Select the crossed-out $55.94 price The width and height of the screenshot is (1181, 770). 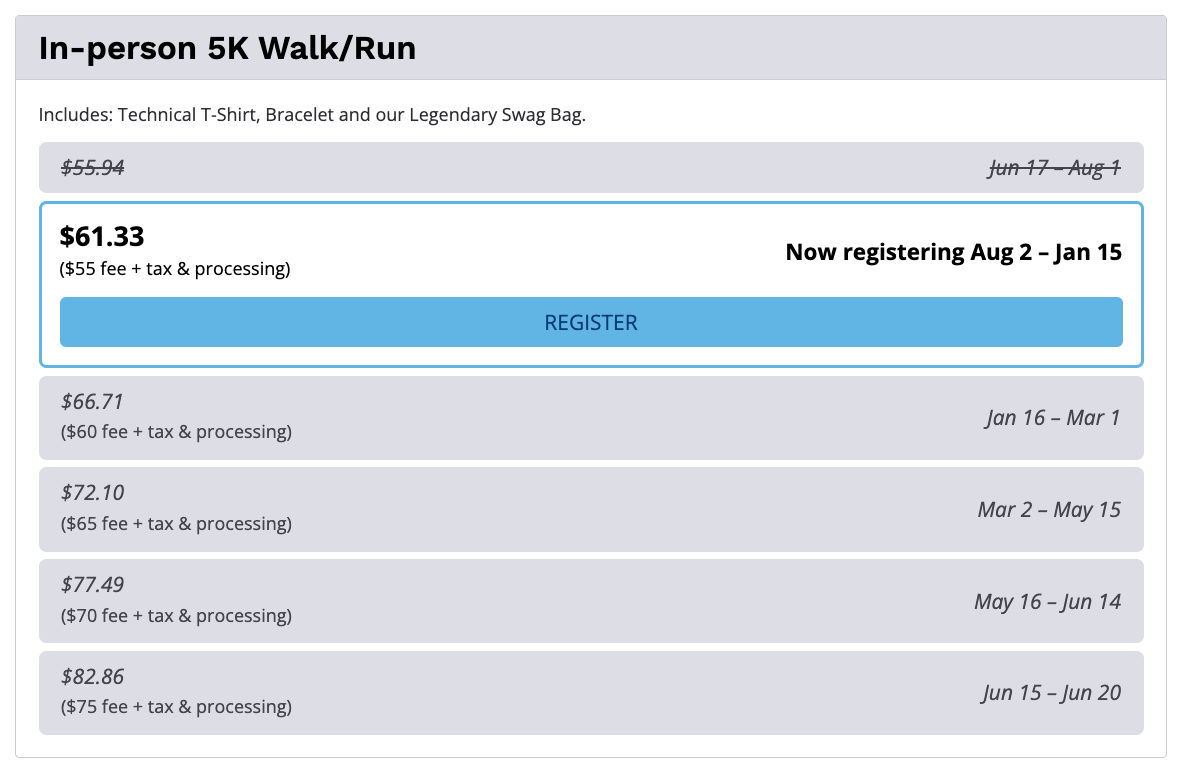coord(92,168)
